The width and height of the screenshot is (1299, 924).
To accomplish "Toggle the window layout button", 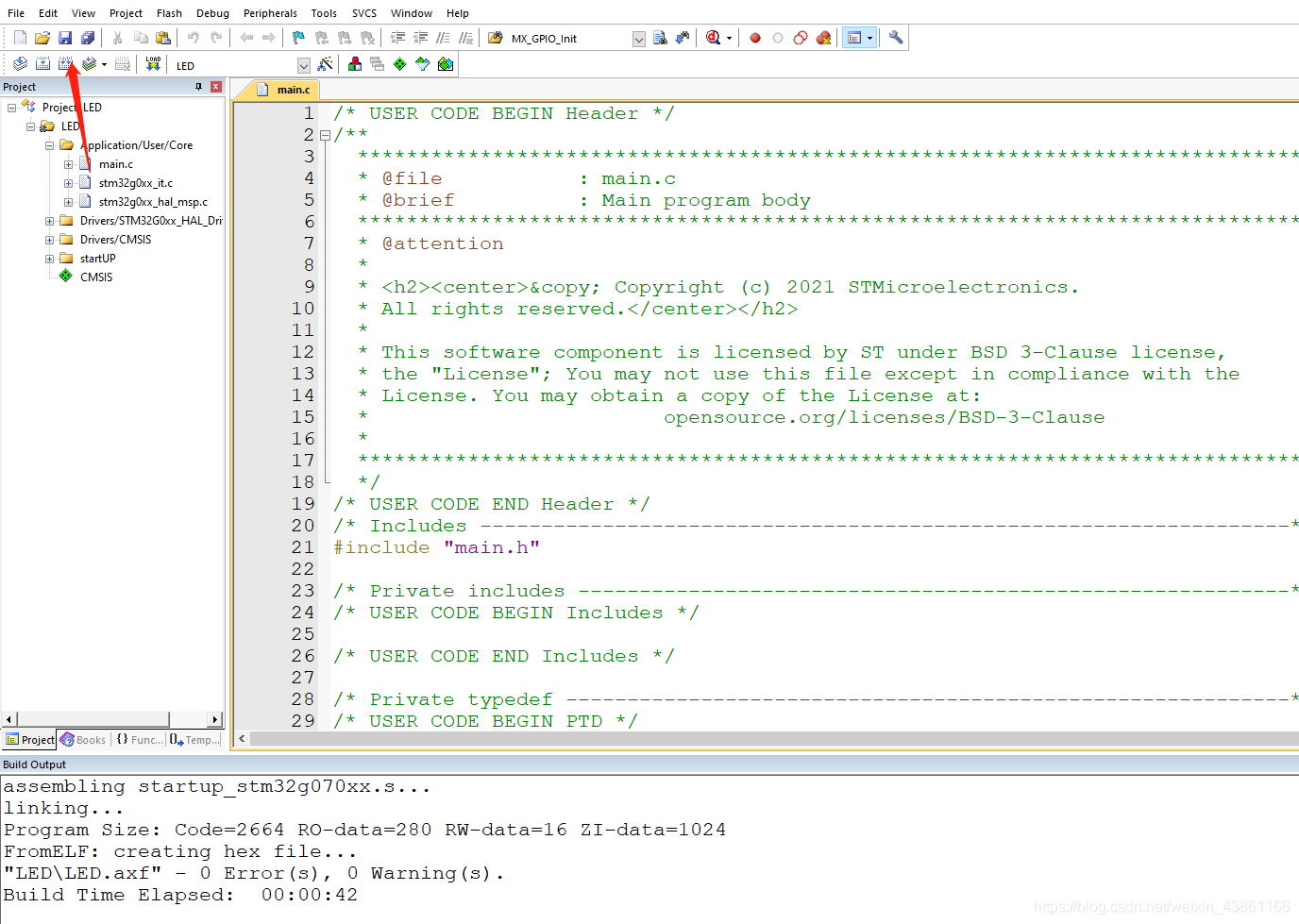I will pos(854,38).
